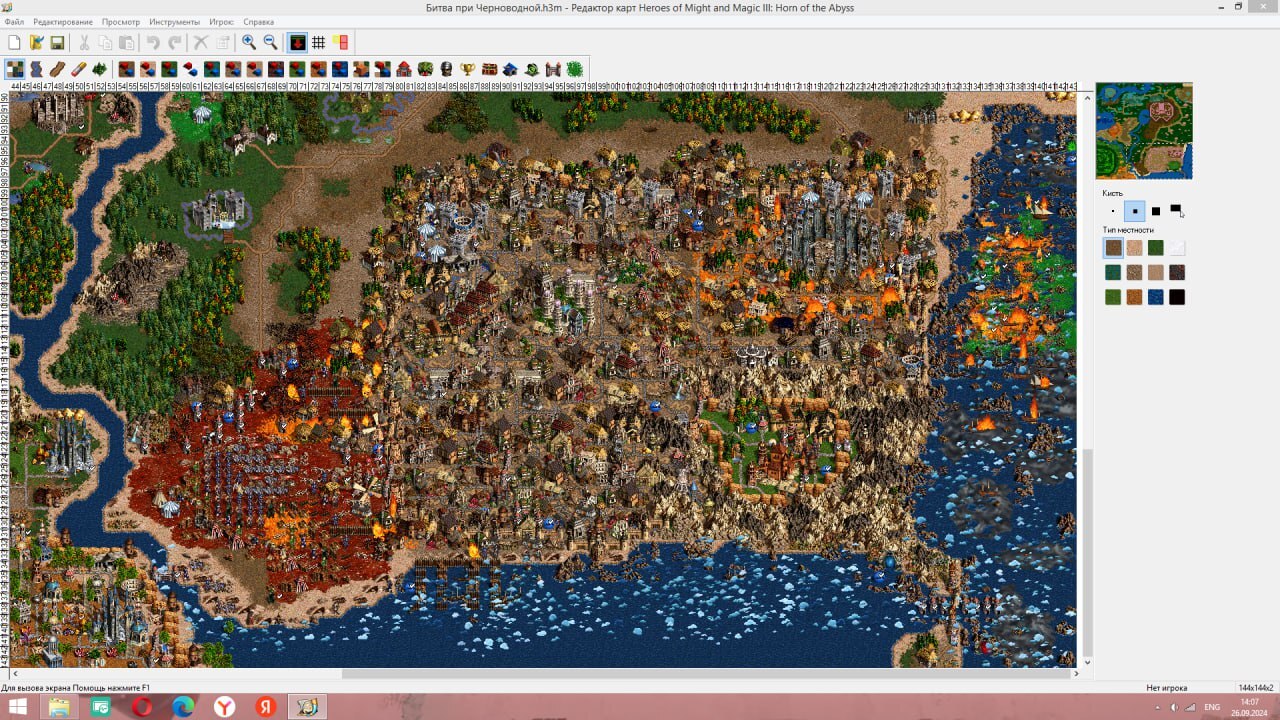The width and height of the screenshot is (1280, 720).
Task: Zoom in with the magnifier plus icon
Action: pos(249,42)
